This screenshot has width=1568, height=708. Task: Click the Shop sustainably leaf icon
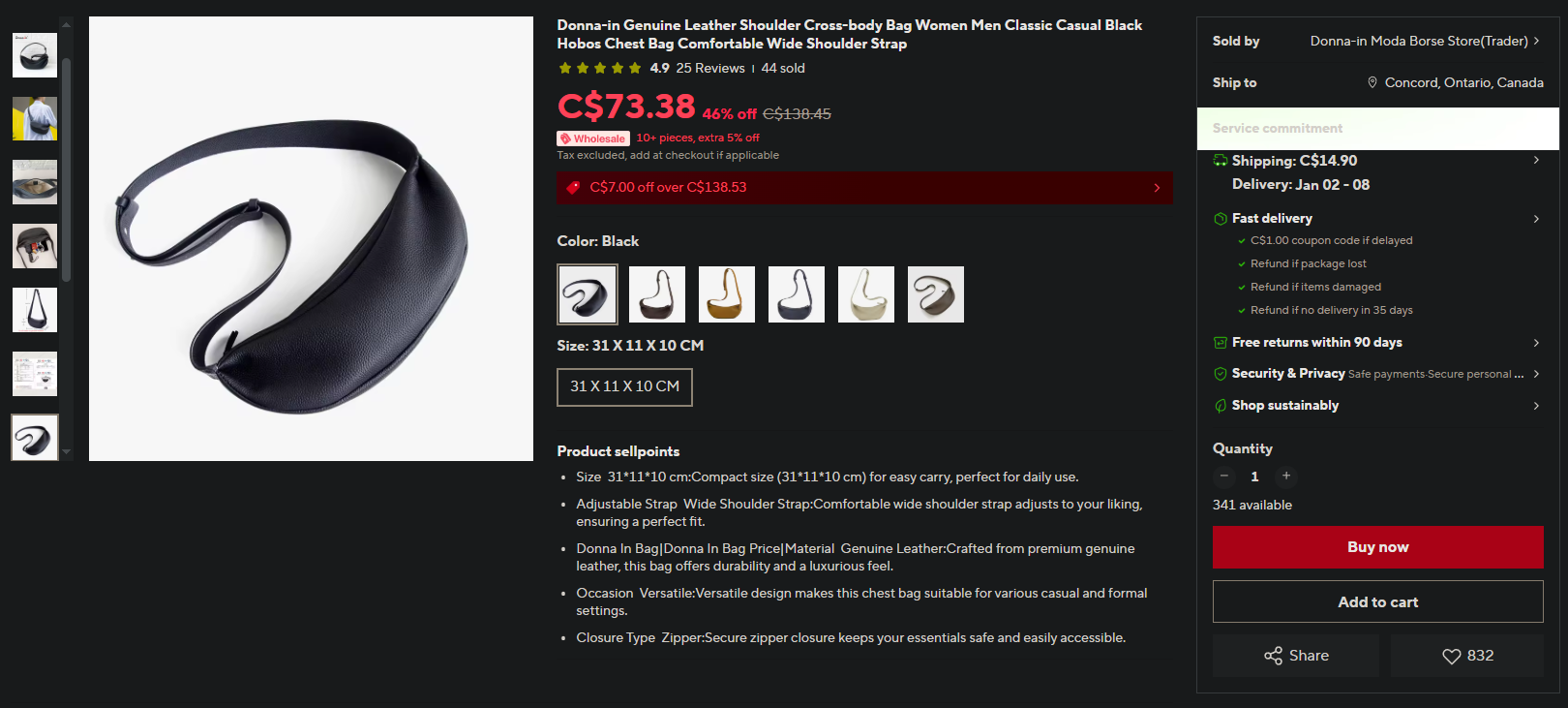pos(1221,406)
